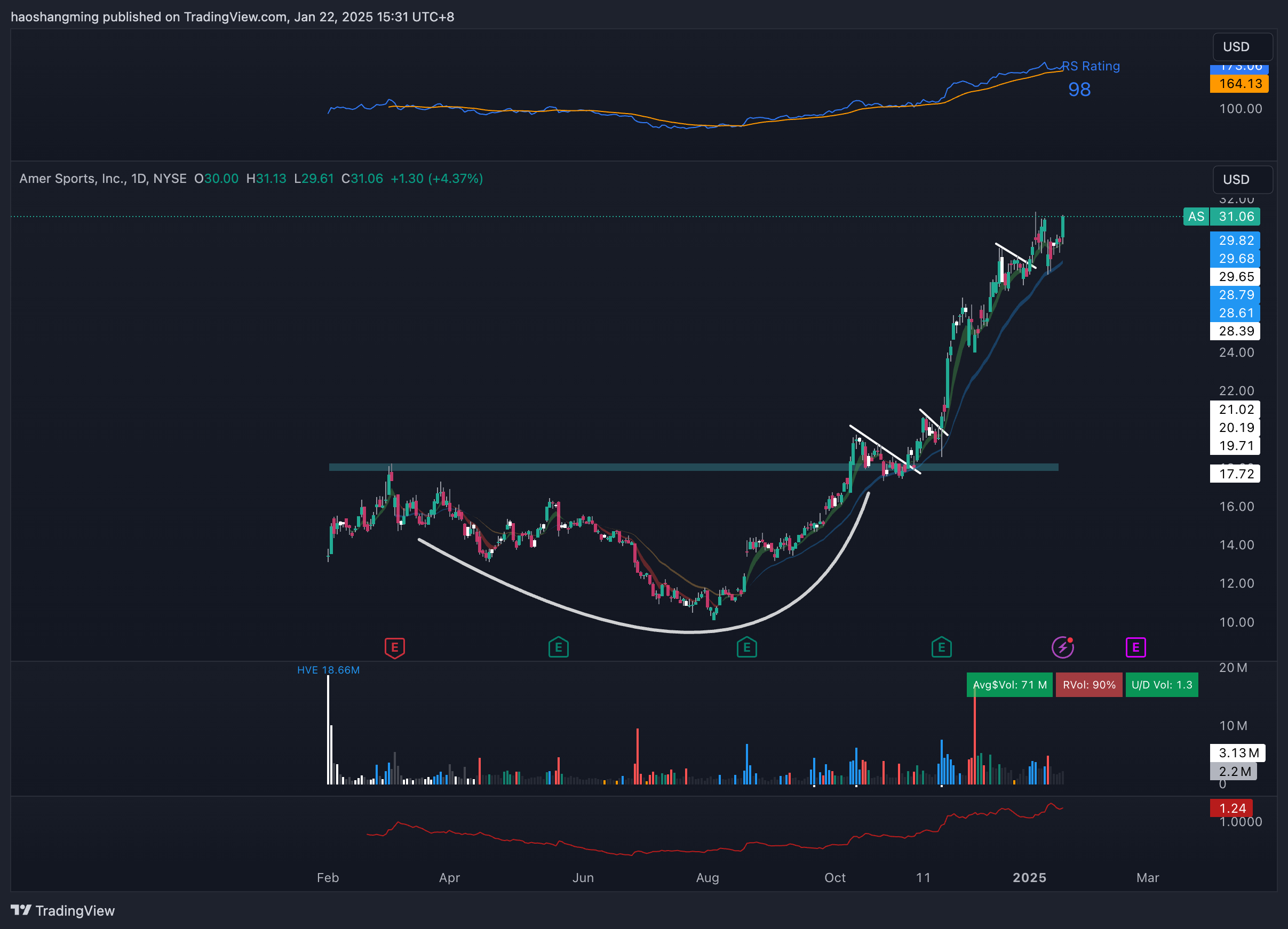
Task: Click the AS ticker price tag
Action: (x=1196, y=217)
